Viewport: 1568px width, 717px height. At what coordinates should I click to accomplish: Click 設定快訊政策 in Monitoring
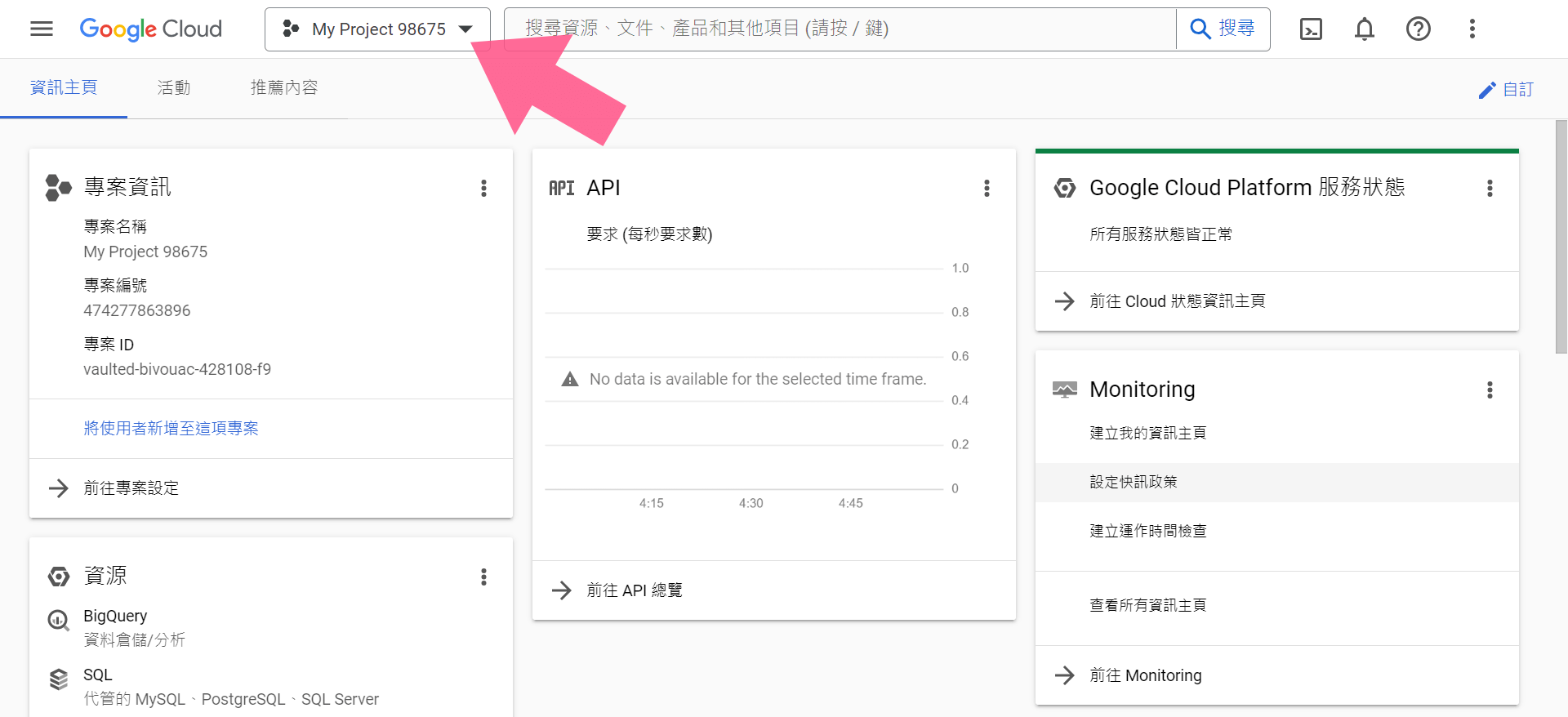click(1277, 483)
